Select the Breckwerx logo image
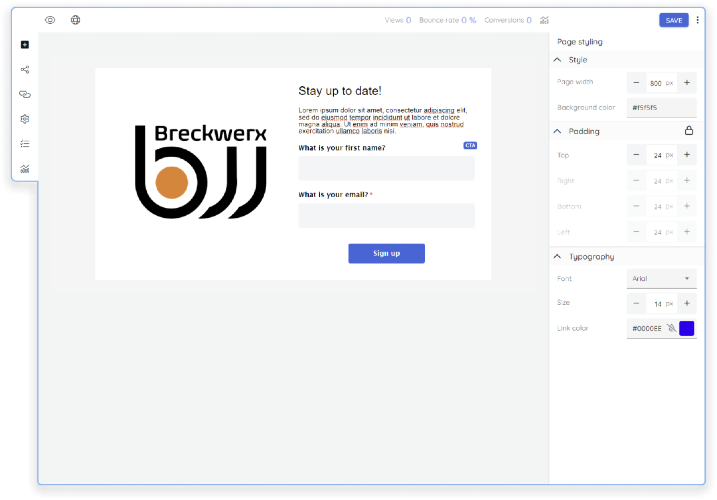Screen dimensions: 717x500 click(201, 172)
